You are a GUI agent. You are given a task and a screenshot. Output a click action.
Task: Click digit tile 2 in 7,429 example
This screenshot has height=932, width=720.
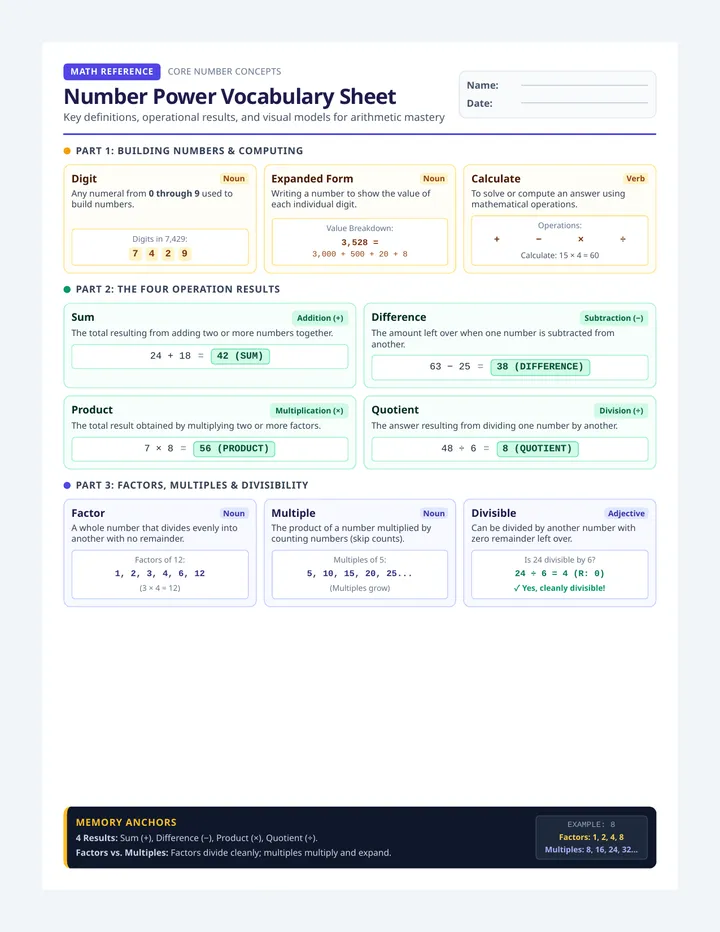168,254
